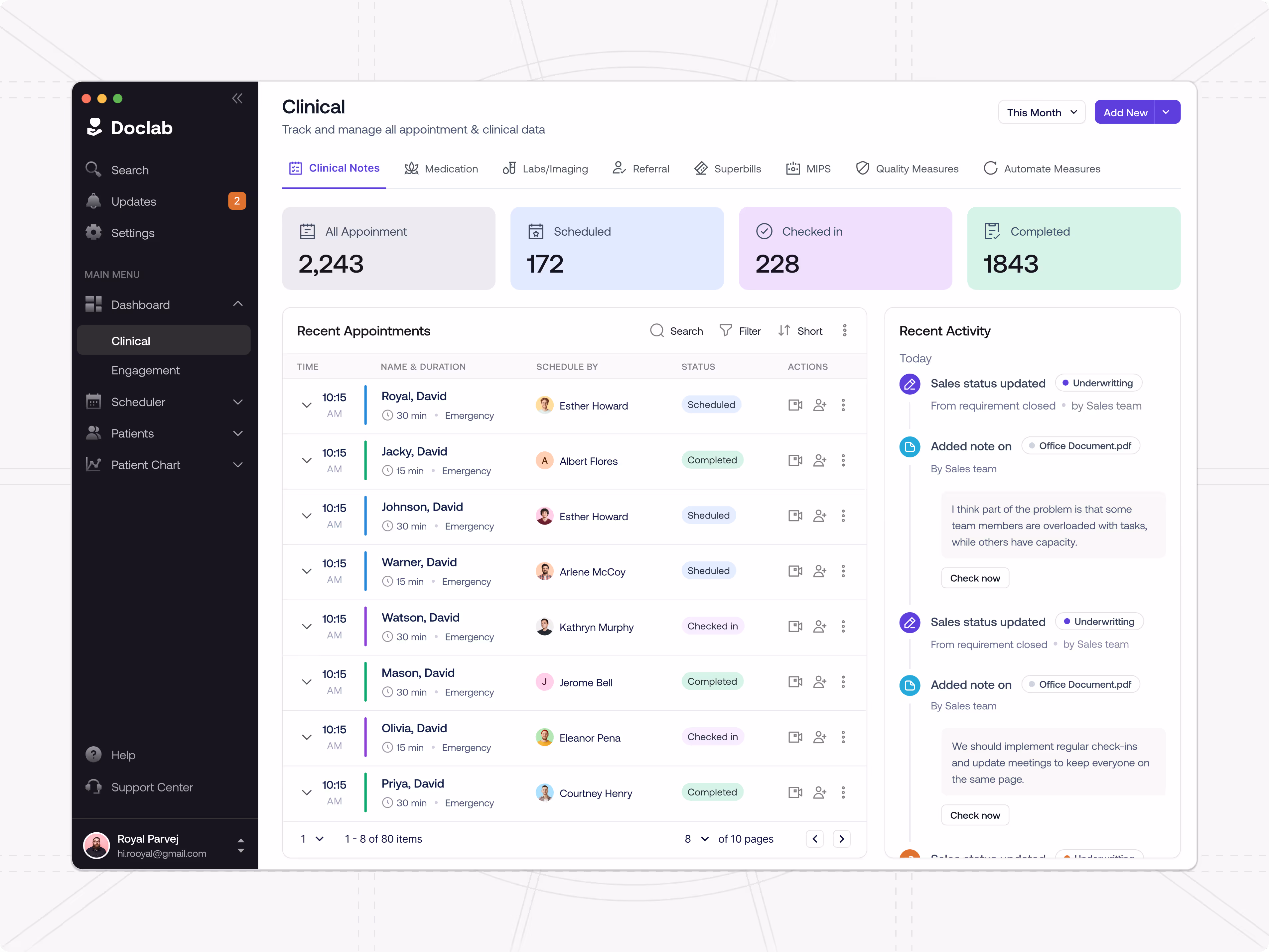This screenshot has height=952, width=1269.
Task: Open Updates bell in sidebar
Action: [x=93, y=201]
